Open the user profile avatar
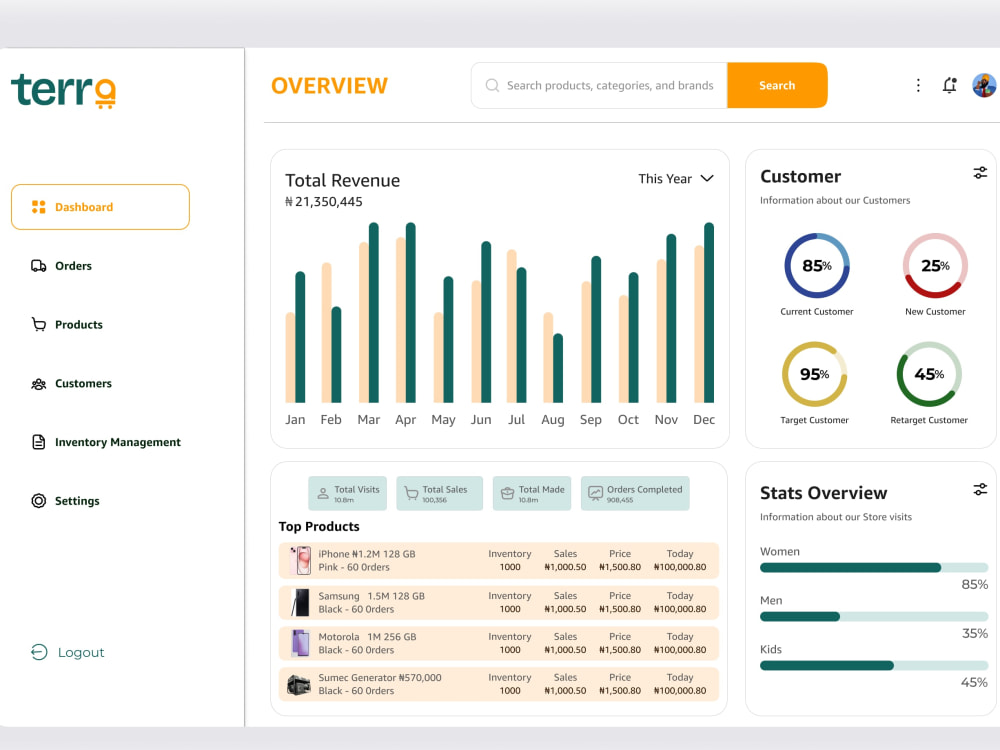 point(984,85)
